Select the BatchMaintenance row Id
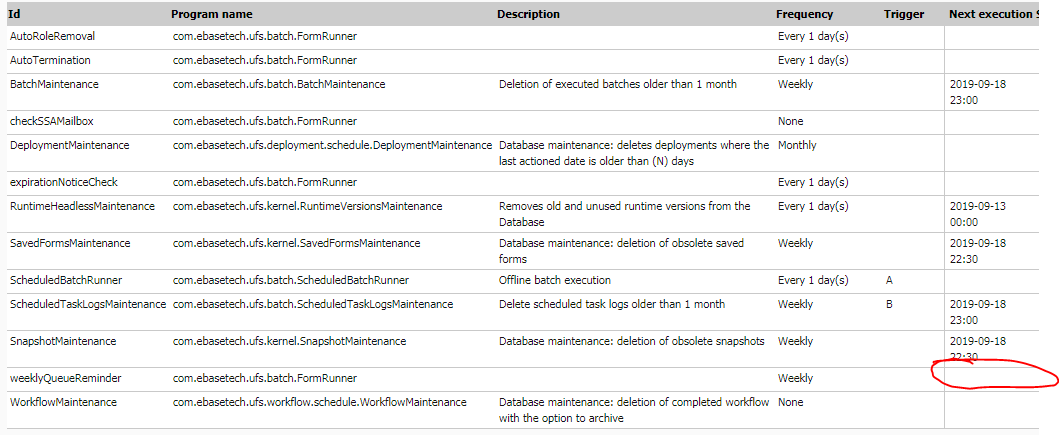1059x435 pixels. click(x=54, y=84)
